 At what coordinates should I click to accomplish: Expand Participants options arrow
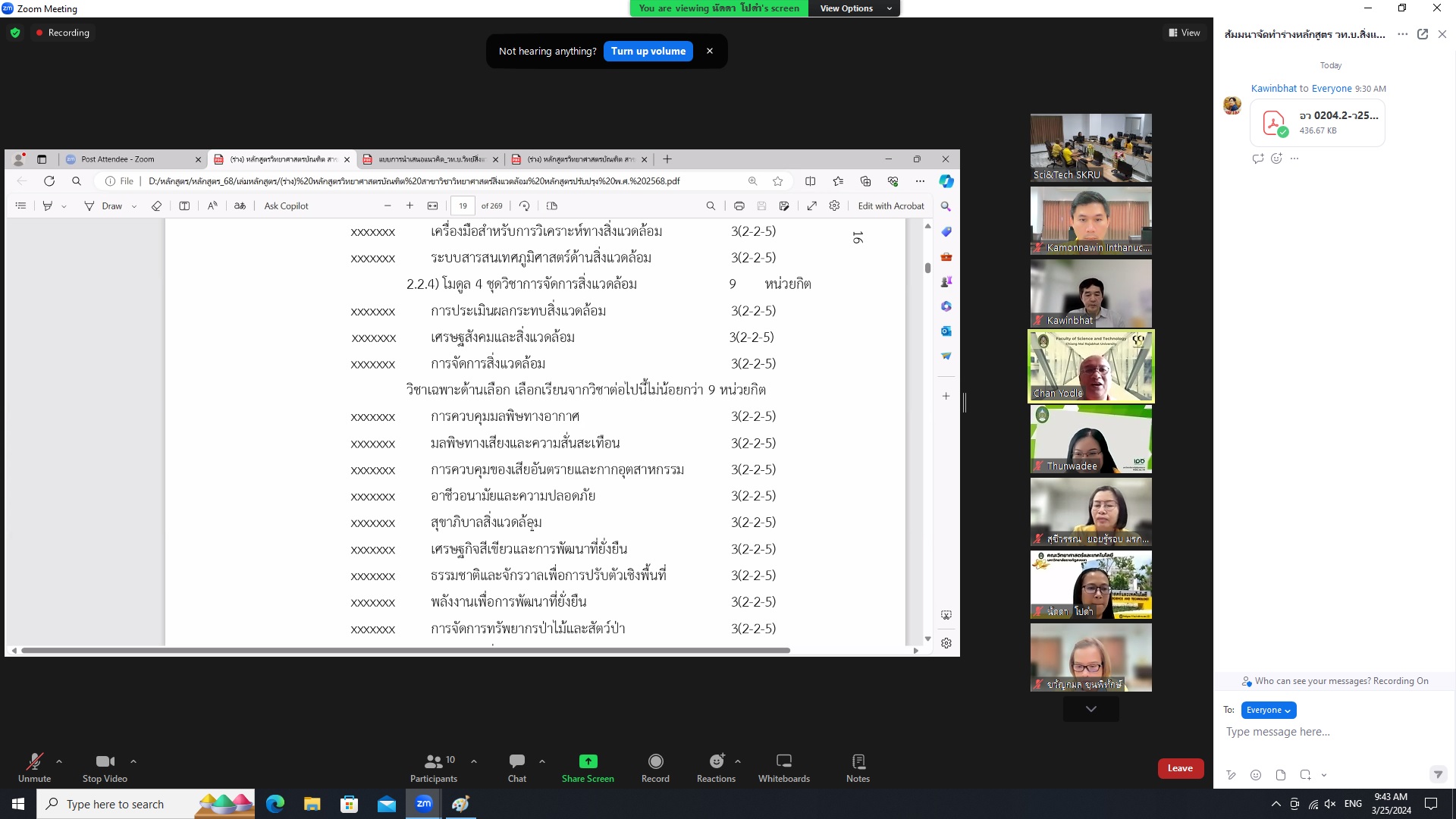474,761
